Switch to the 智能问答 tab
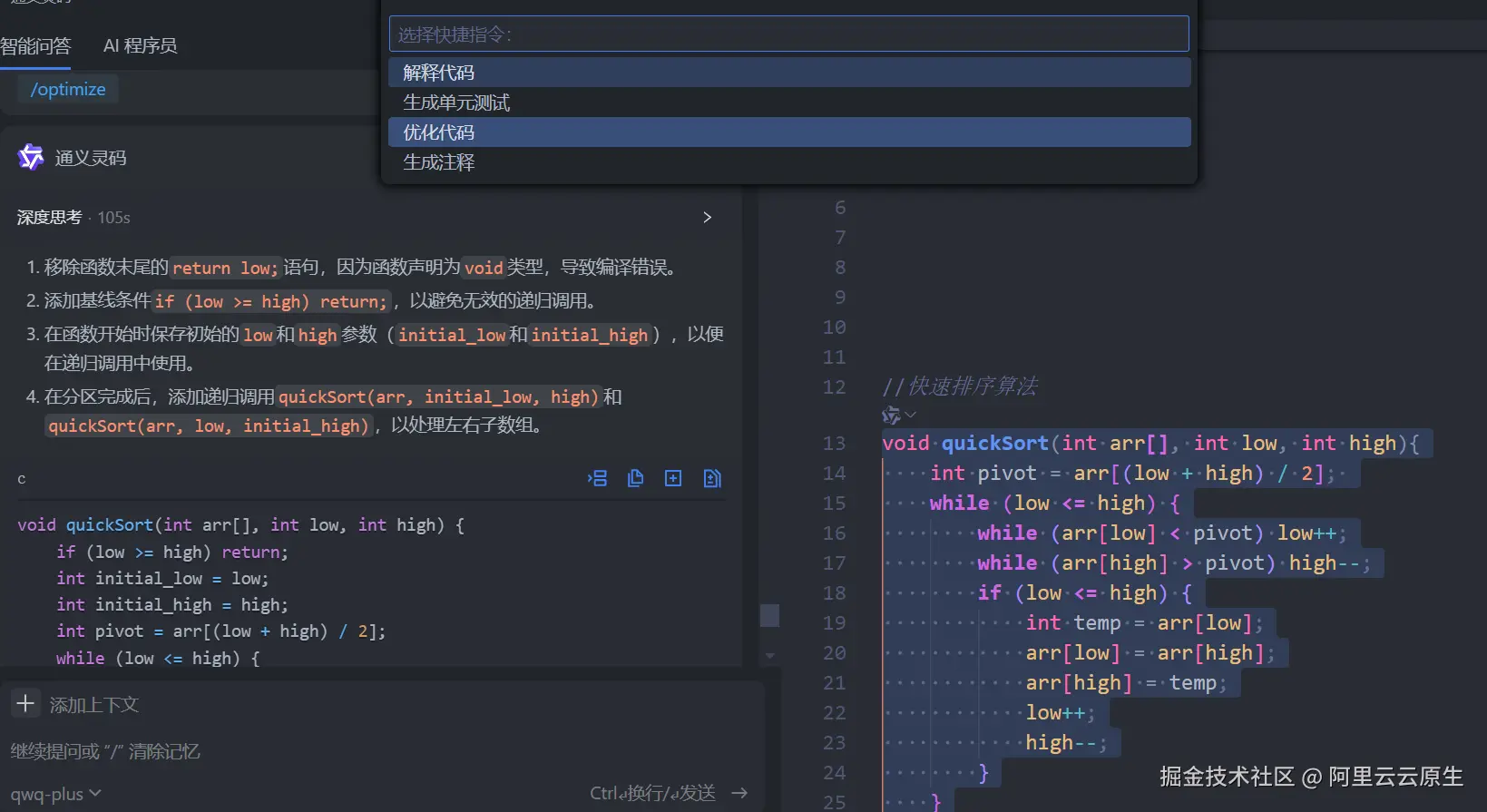 click(35, 45)
